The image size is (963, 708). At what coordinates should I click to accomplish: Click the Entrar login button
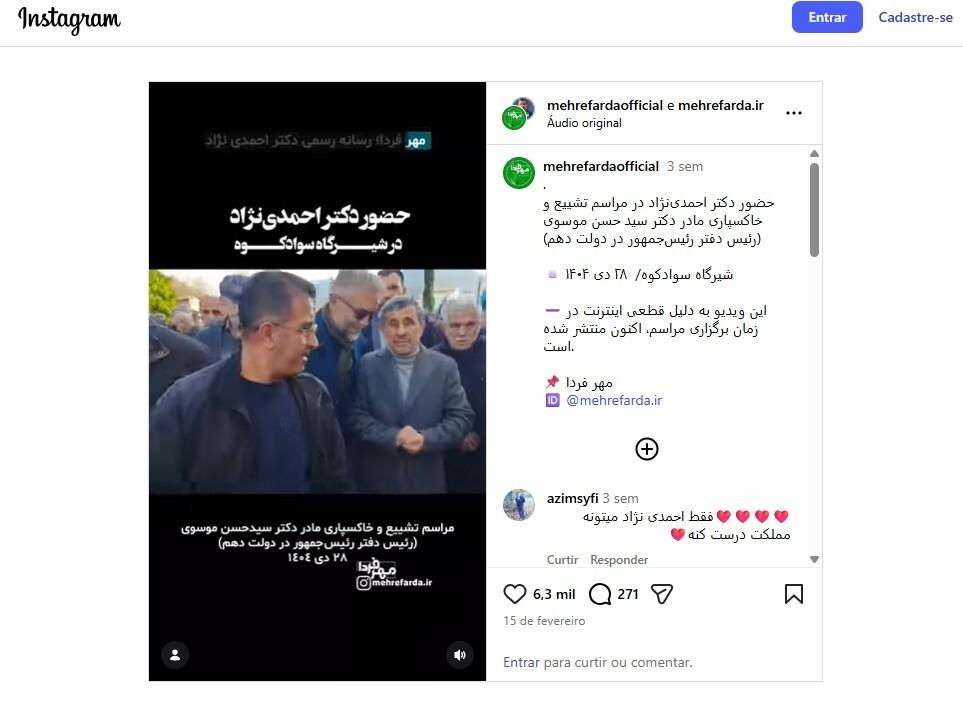827,17
